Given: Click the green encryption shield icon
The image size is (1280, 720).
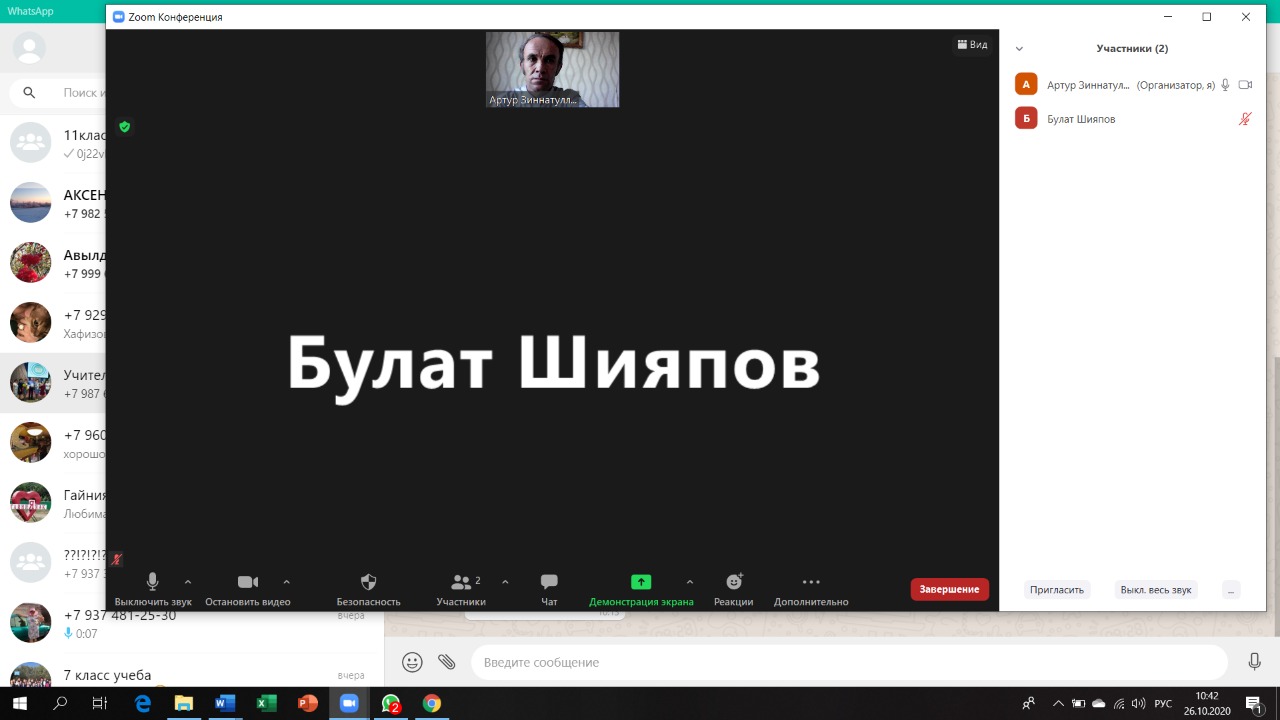Looking at the screenshot, I should pos(125,127).
